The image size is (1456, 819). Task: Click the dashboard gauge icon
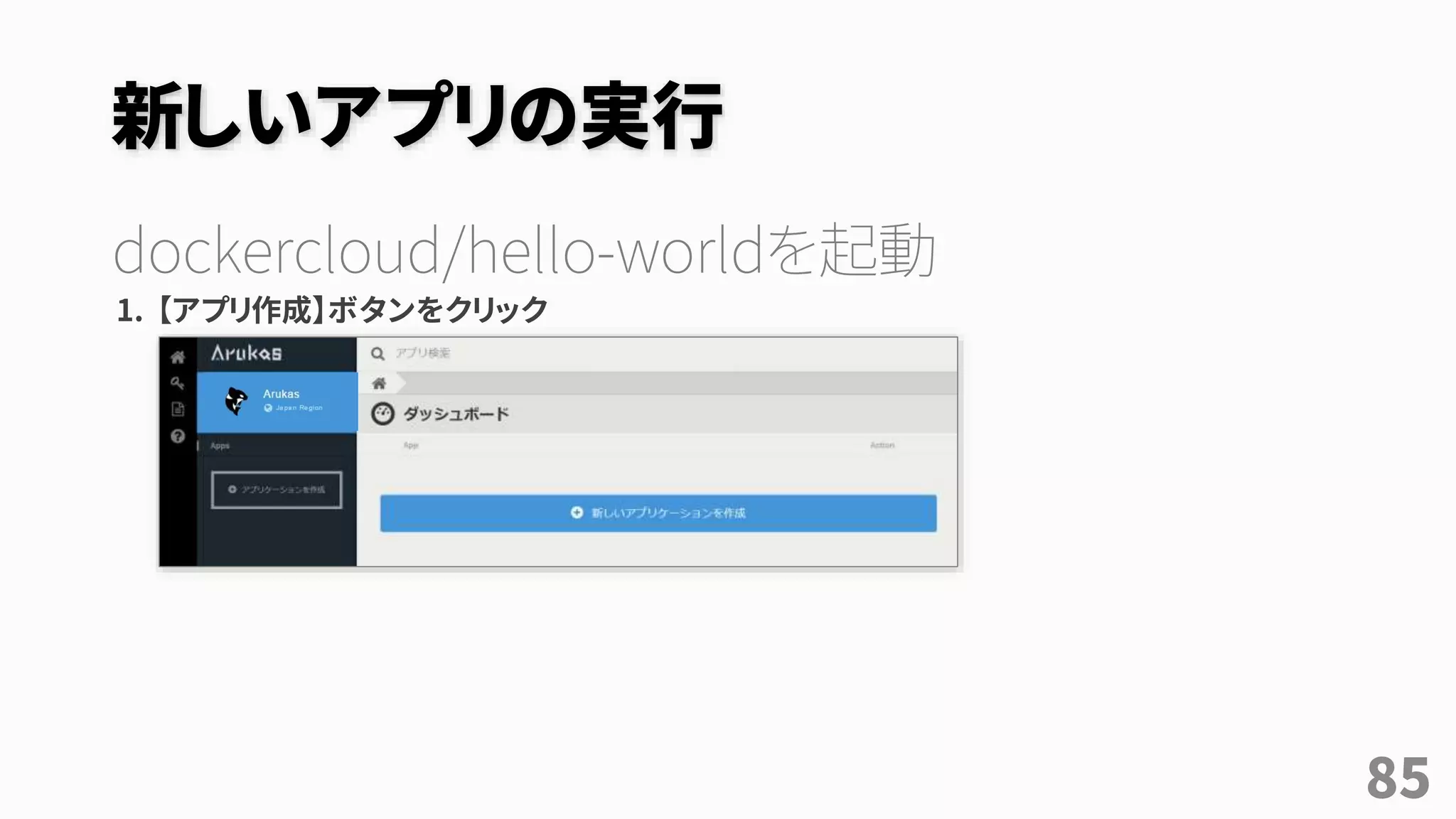[382, 414]
